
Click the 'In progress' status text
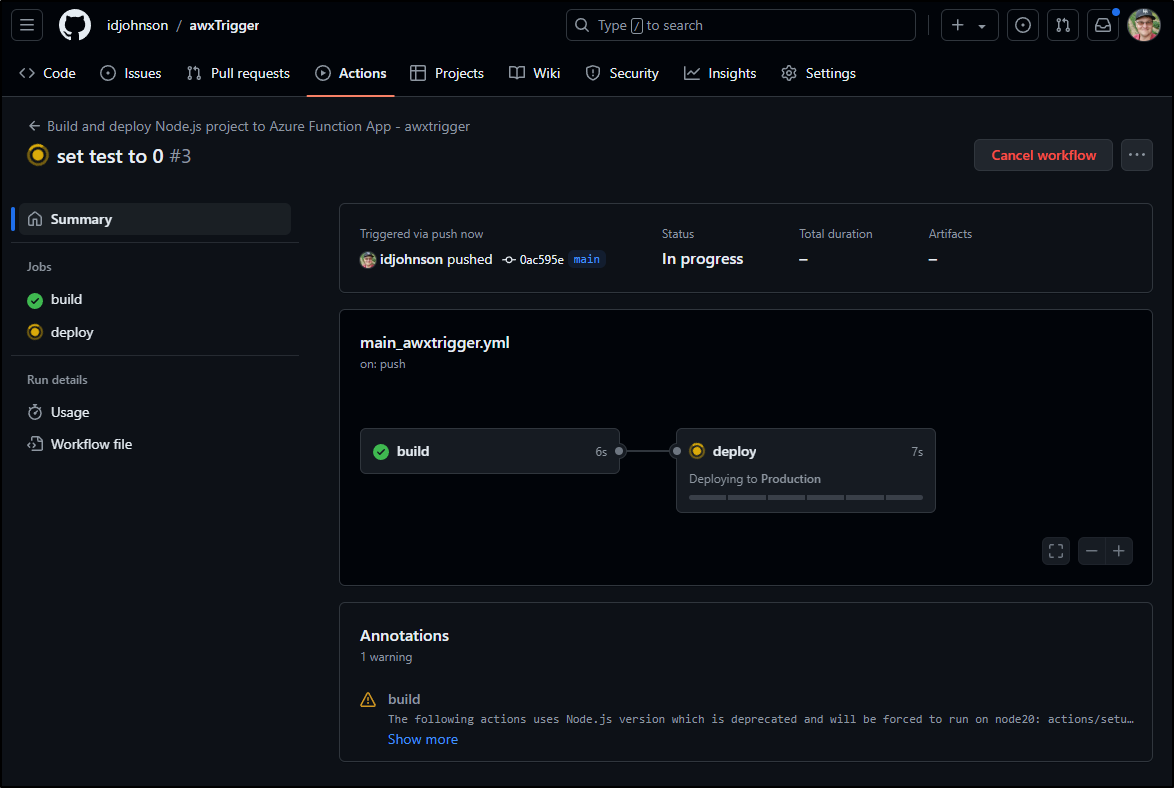(702, 259)
